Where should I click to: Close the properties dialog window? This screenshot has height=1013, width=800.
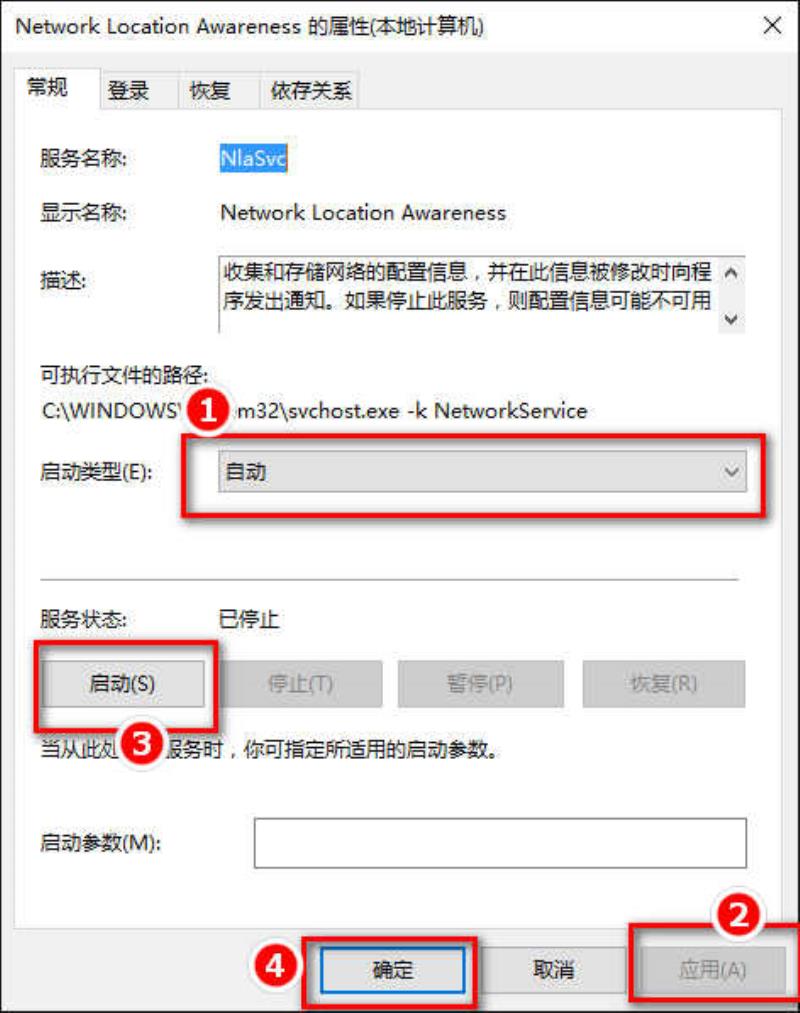click(x=772, y=26)
